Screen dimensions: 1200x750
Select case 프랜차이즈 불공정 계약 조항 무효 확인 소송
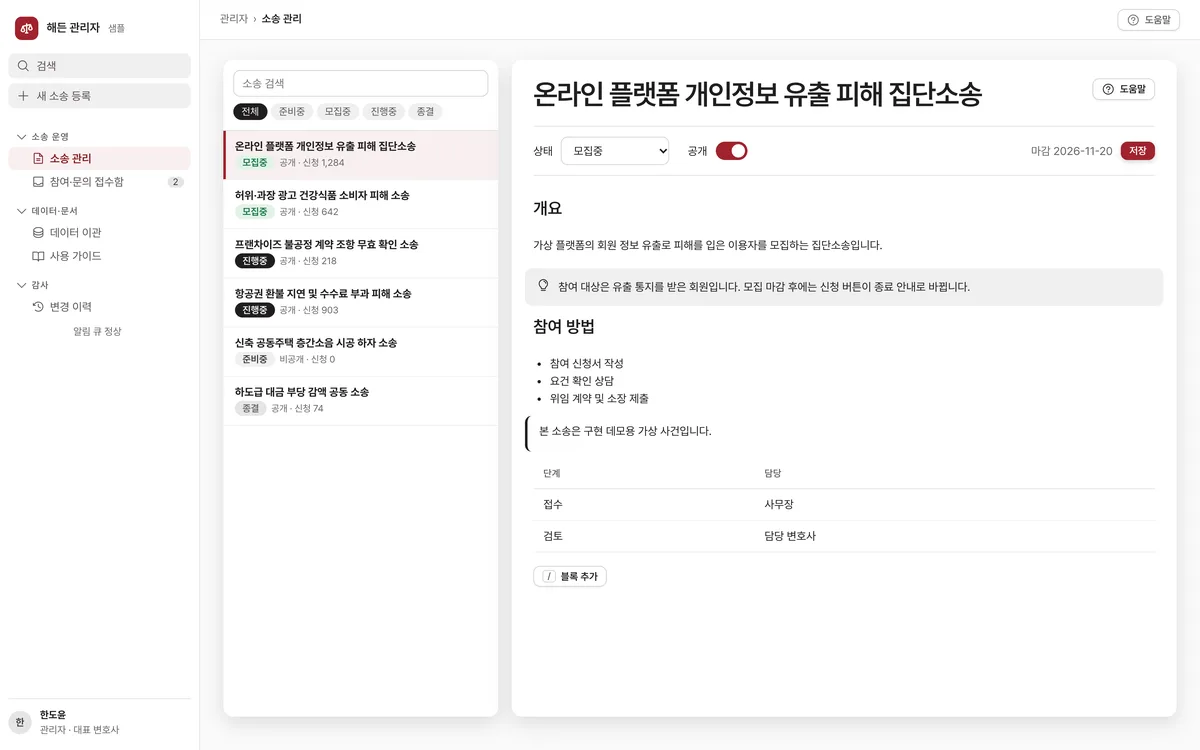click(x=360, y=253)
